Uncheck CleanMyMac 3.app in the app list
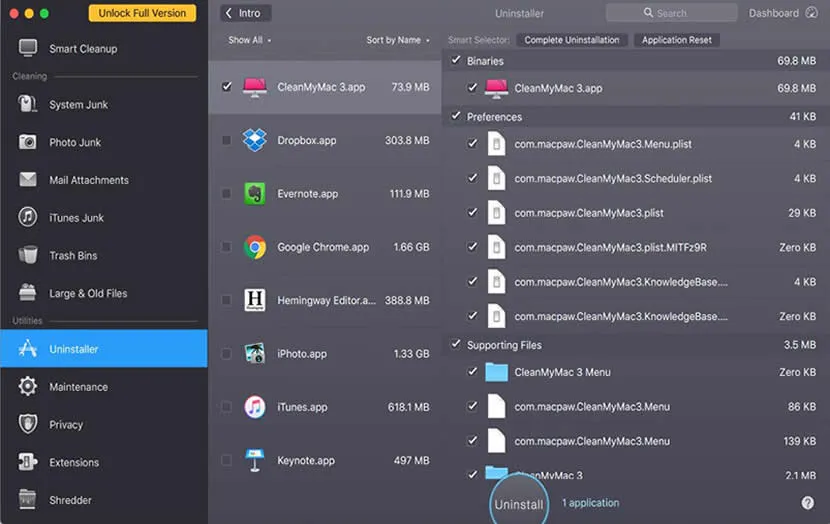 tap(227, 86)
